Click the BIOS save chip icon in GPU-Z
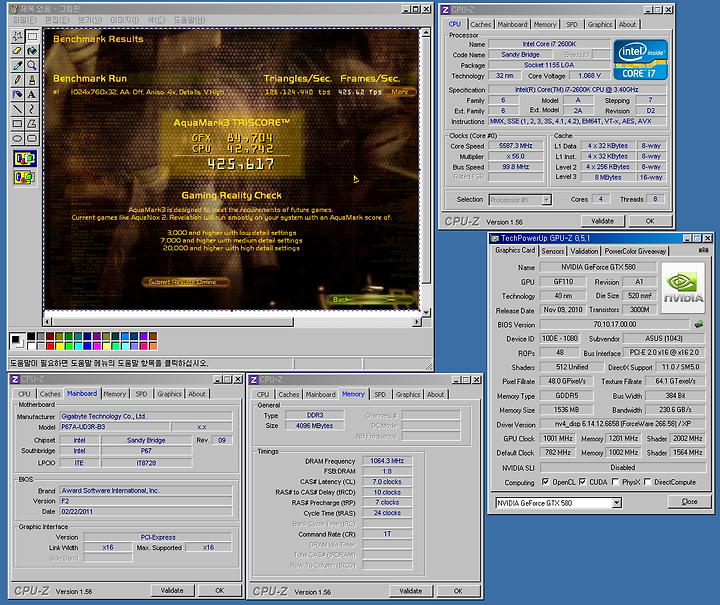 pos(699,324)
